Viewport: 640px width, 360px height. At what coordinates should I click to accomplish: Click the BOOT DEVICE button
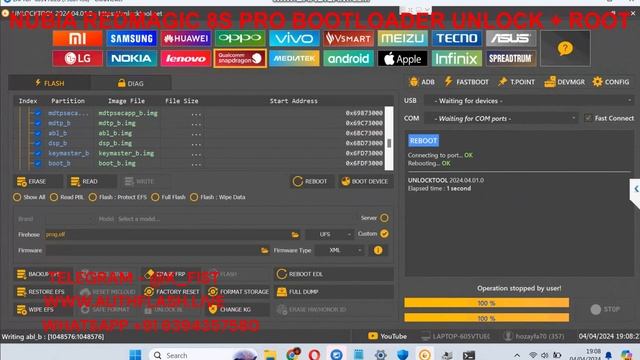pyautogui.click(x=365, y=181)
